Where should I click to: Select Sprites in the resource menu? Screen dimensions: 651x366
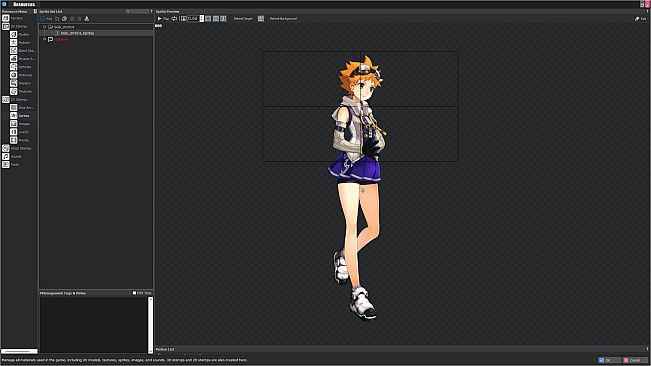coord(20,116)
